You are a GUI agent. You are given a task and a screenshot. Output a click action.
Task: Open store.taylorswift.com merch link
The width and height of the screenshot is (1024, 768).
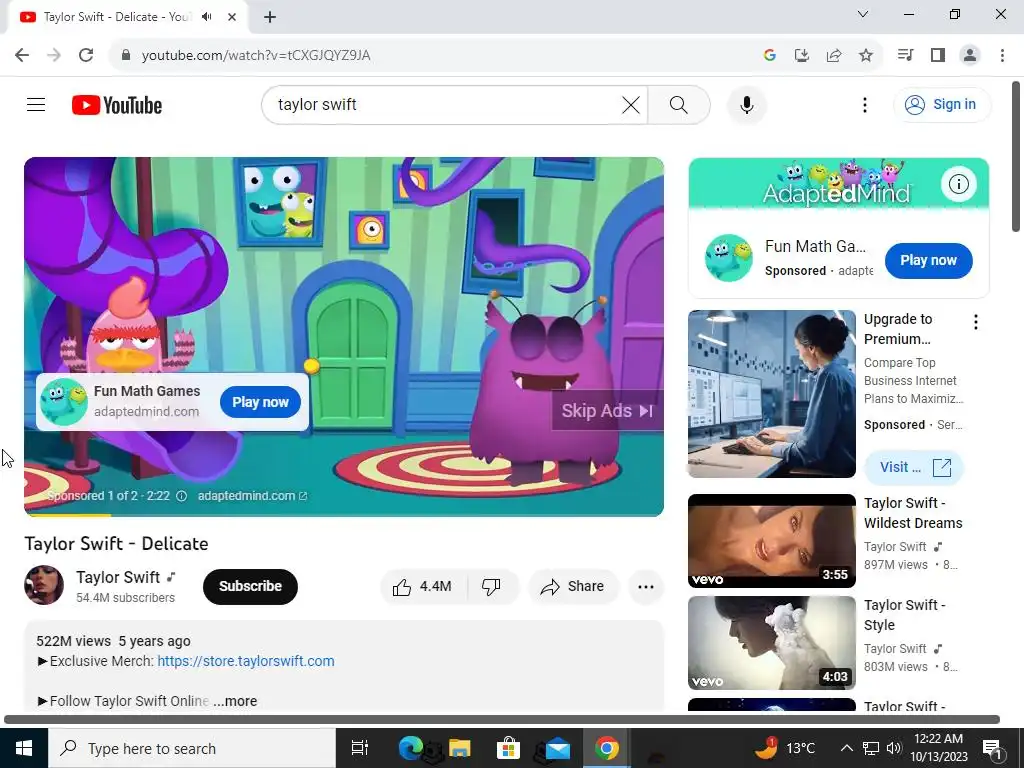[246, 661]
